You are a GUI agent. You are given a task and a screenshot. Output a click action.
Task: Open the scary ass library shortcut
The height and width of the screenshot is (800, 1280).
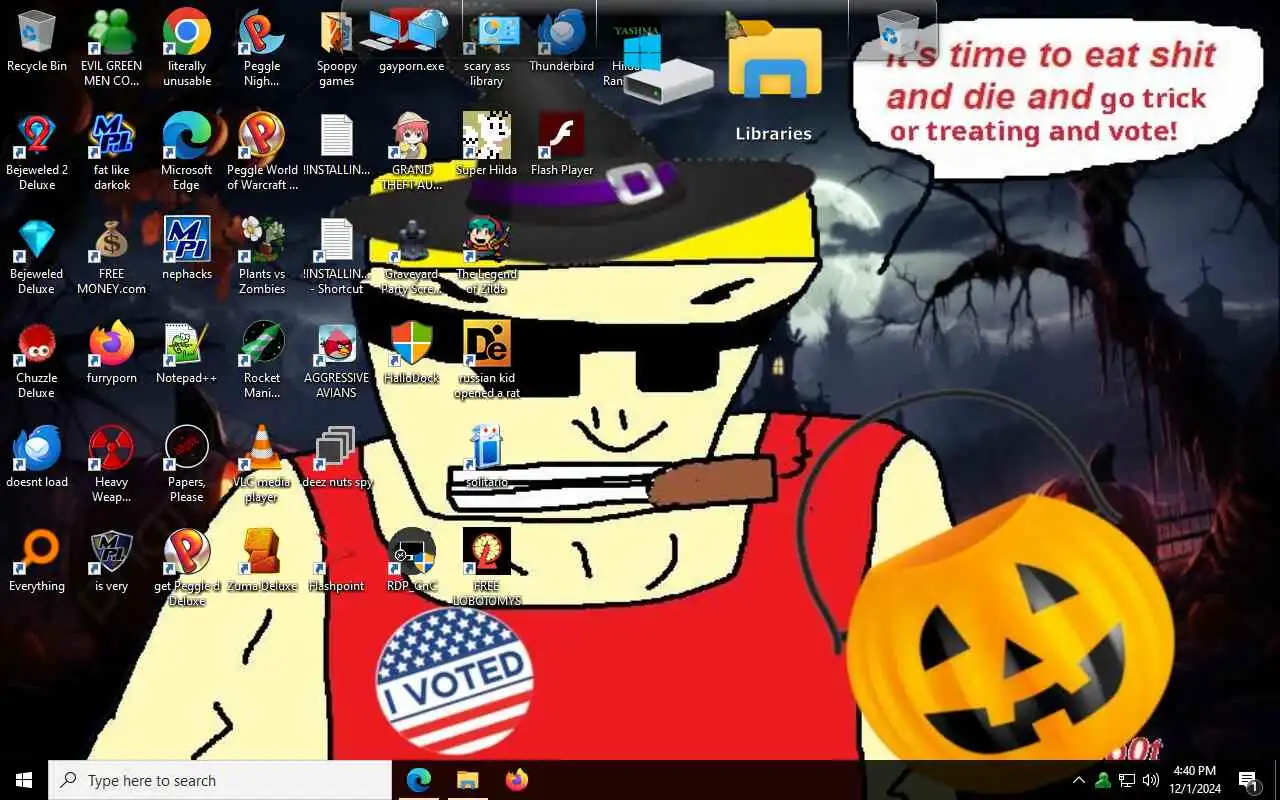click(x=487, y=48)
